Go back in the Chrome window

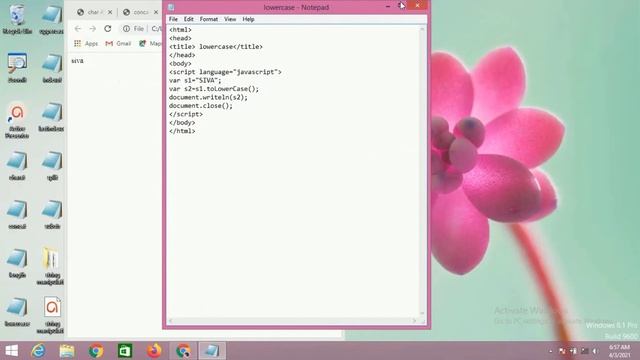(78, 29)
